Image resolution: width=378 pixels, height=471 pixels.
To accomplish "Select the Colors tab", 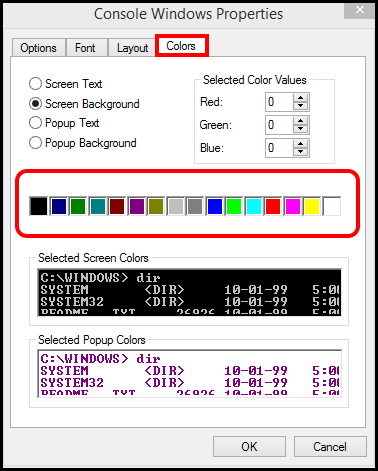I will [x=181, y=46].
